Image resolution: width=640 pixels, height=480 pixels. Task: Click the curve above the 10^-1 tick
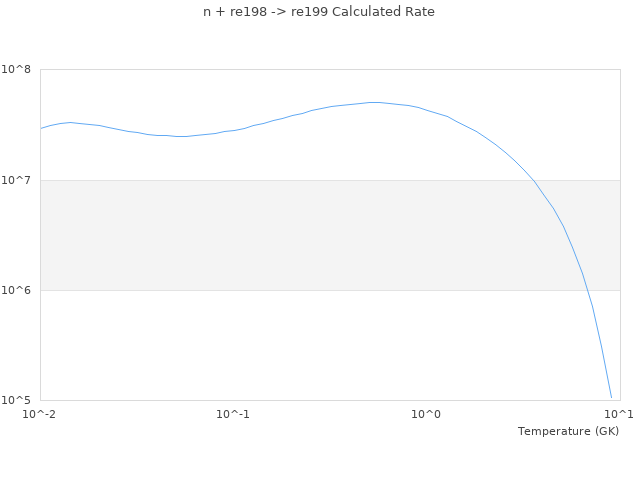(233, 130)
